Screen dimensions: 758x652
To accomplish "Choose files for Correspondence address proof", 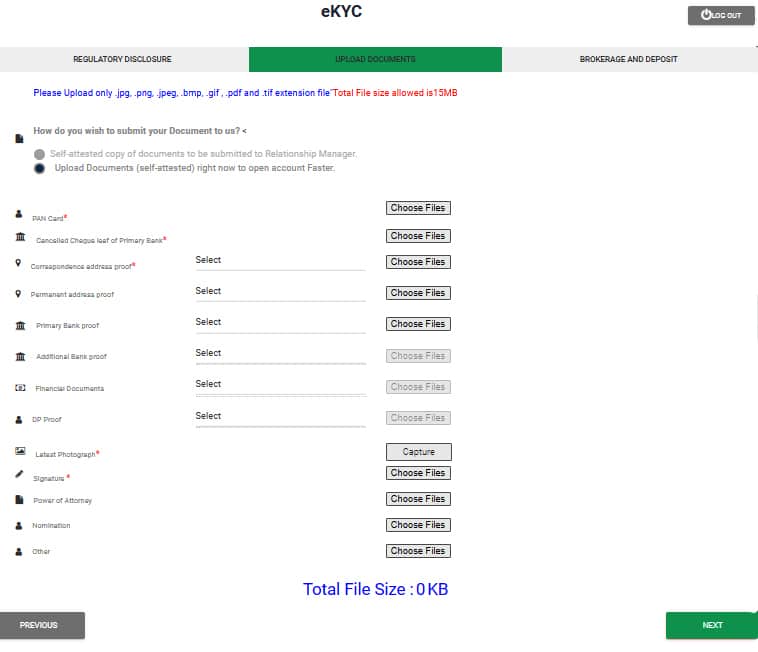I will coord(418,262).
